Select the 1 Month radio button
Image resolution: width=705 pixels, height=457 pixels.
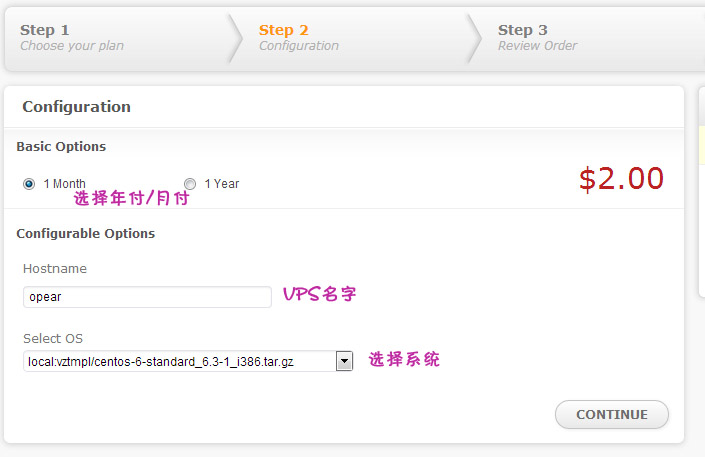(x=29, y=184)
